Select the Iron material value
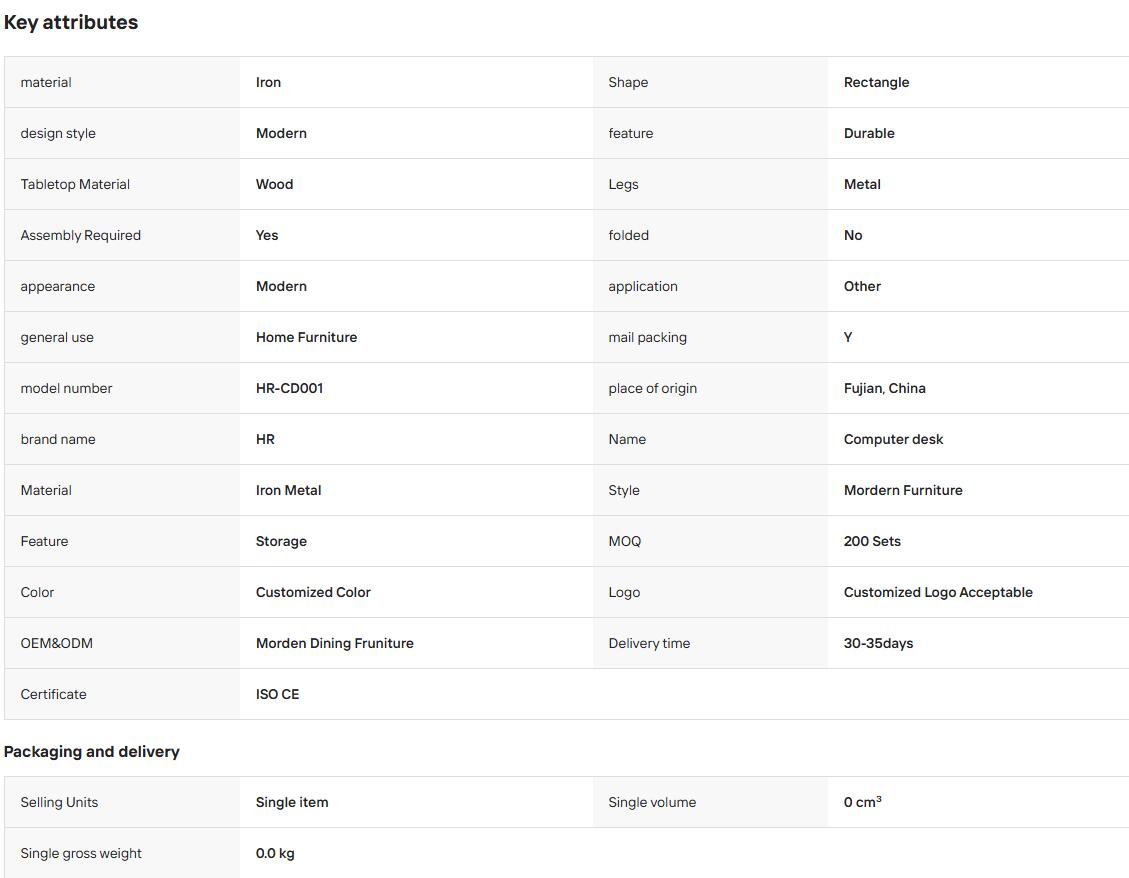 [268, 82]
